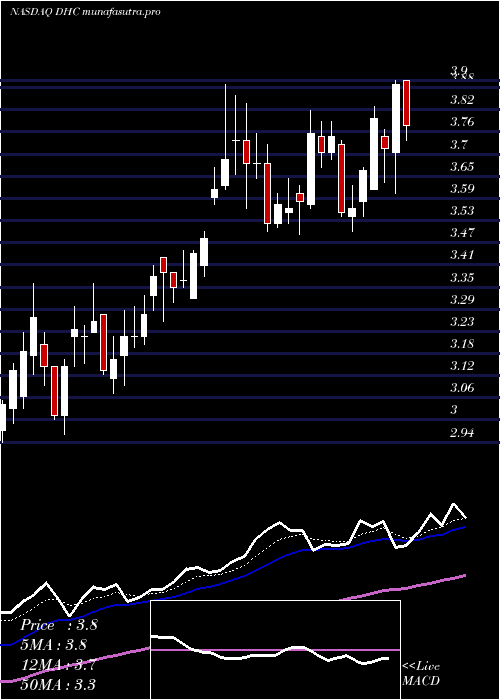This screenshot has height=700, width=500.
Task: Click the 12MA : 3.7 legend entry
Action: click(58, 665)
